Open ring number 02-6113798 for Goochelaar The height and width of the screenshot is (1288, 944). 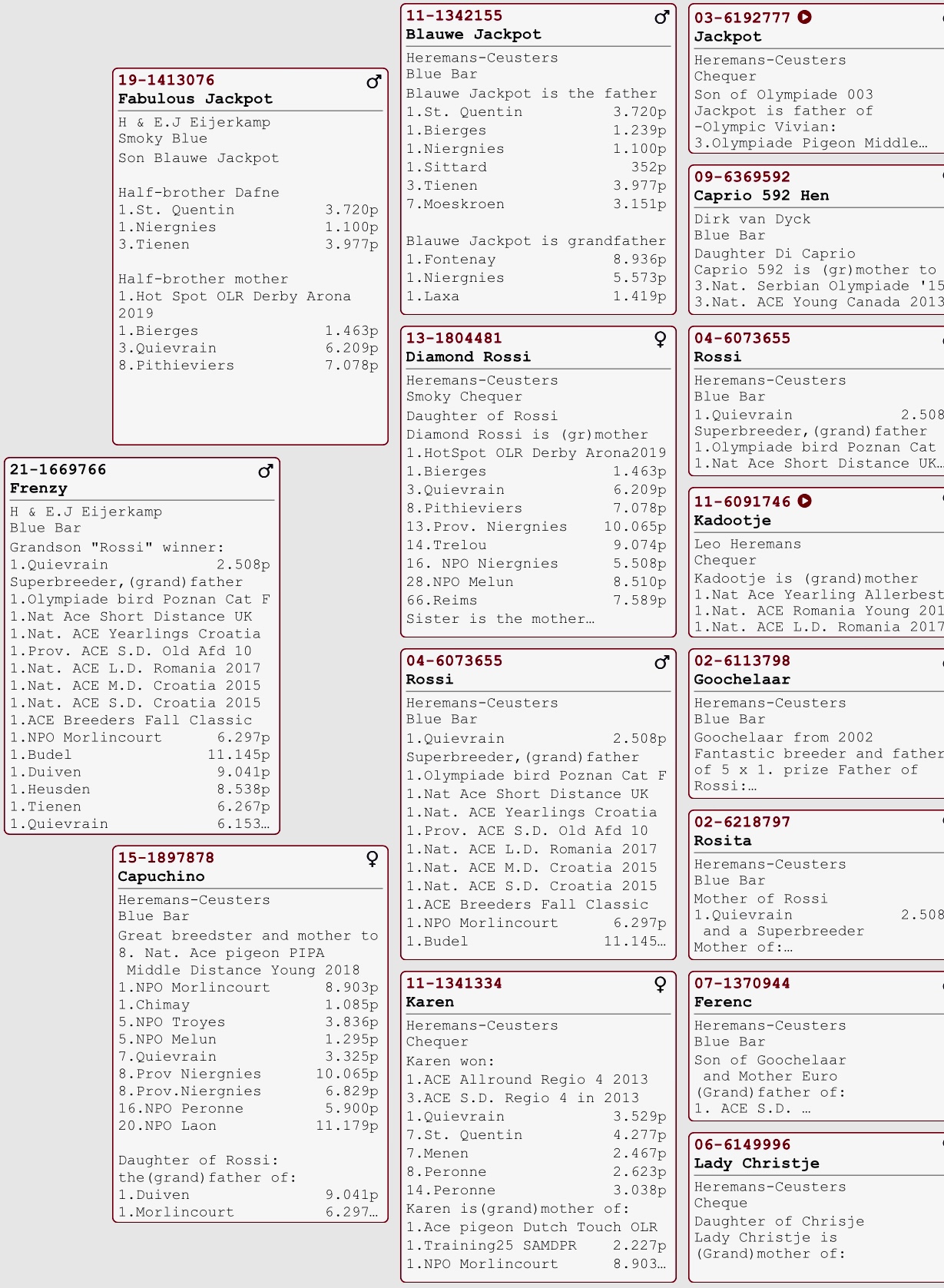point(742,661)
